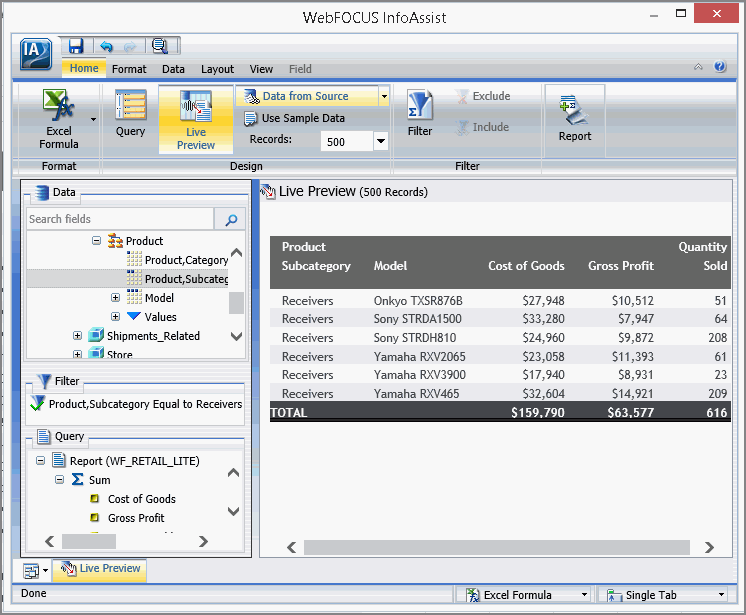Viewport: 746px width, 615px height.
Task: Save the report with floppy disk icon
Action: pyautogui.click(x=76, y=46)
